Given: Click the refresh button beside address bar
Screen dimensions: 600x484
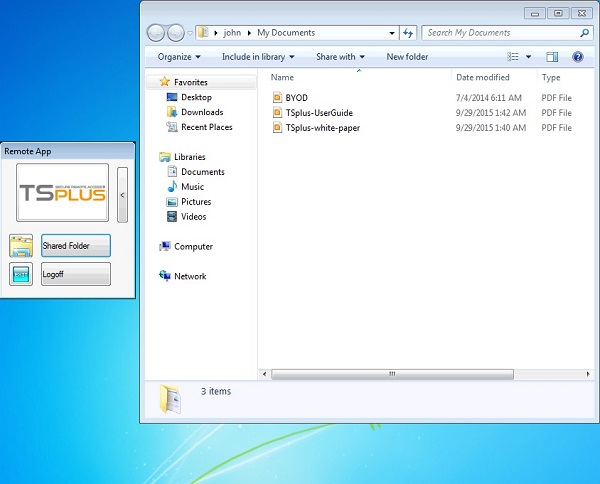Looking at the screenshot, I should [407, 33].
